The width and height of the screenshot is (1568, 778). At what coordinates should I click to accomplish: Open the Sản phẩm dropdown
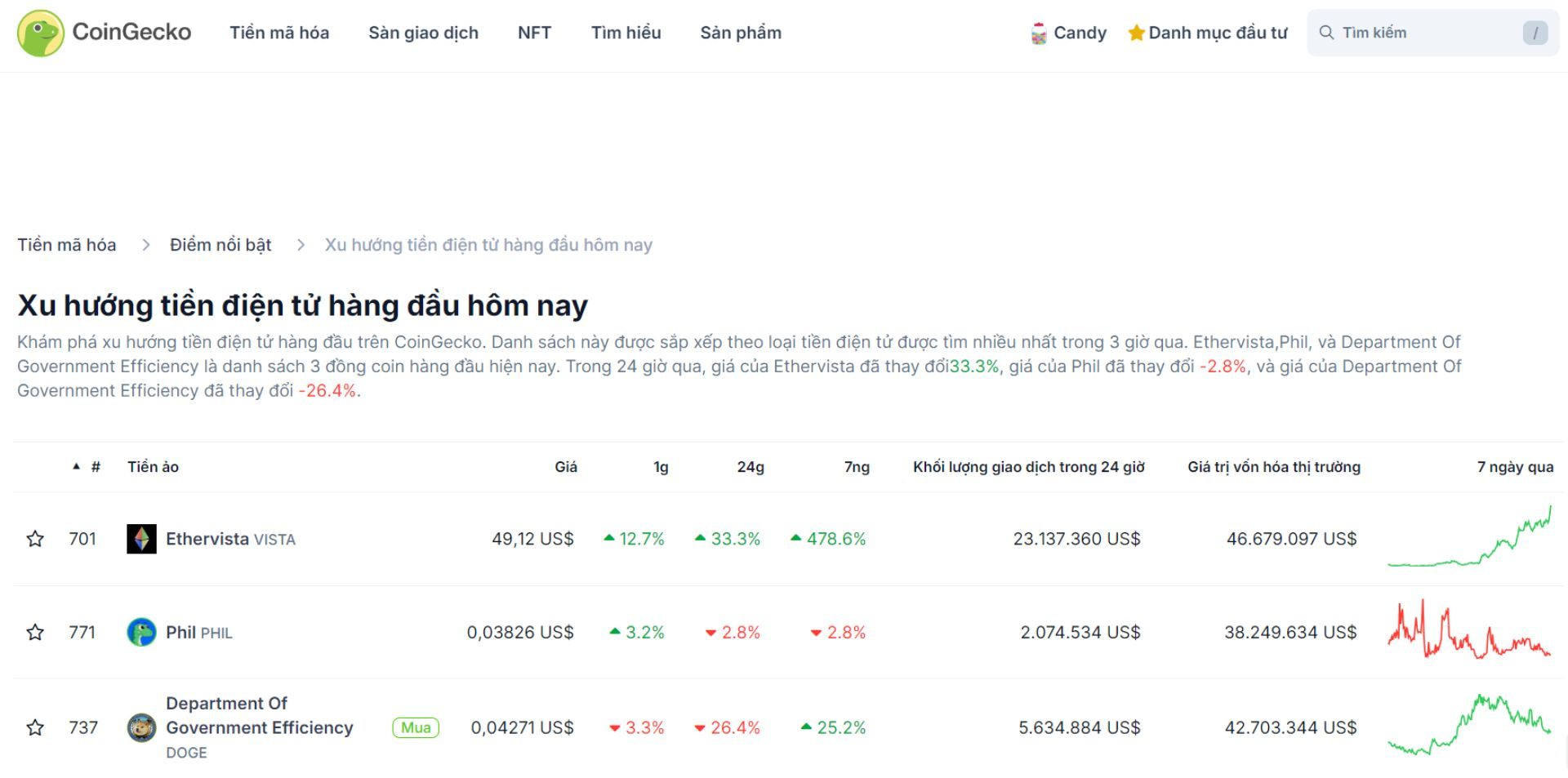pos(740,33)
